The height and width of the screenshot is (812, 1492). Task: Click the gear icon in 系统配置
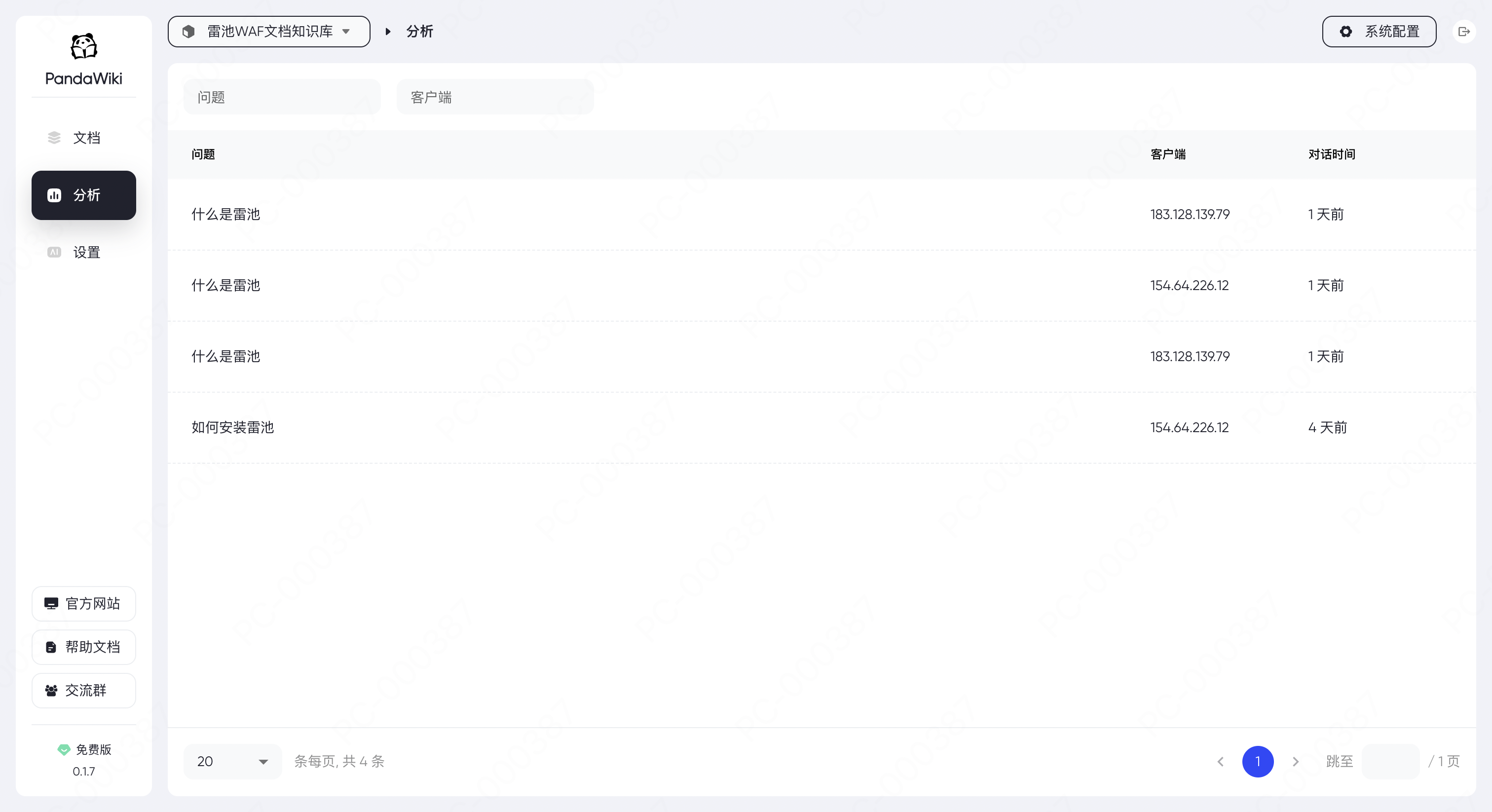(1345, 32)
